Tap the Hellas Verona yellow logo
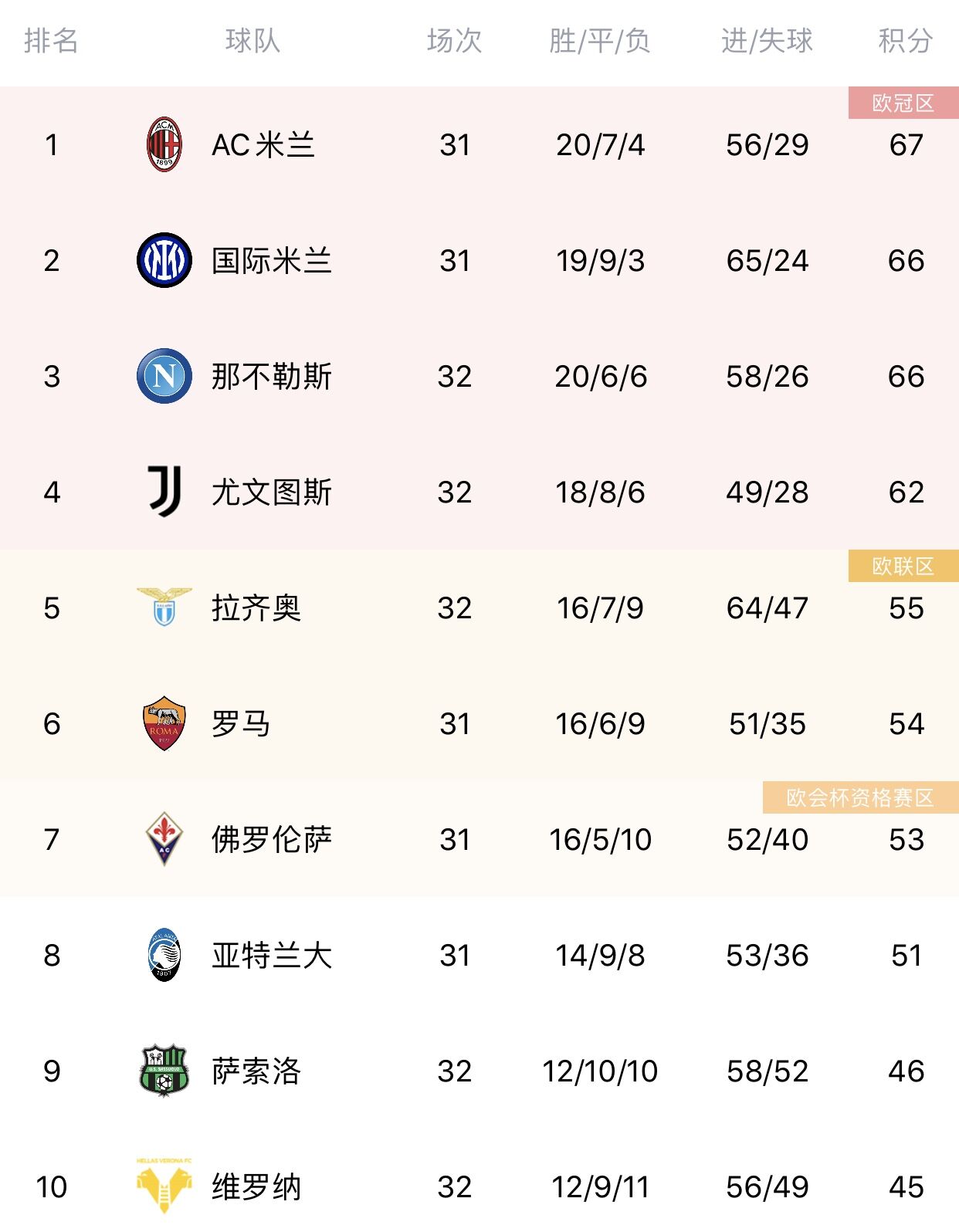This screenshot has height=1232, width=959. pos(164,1185)
